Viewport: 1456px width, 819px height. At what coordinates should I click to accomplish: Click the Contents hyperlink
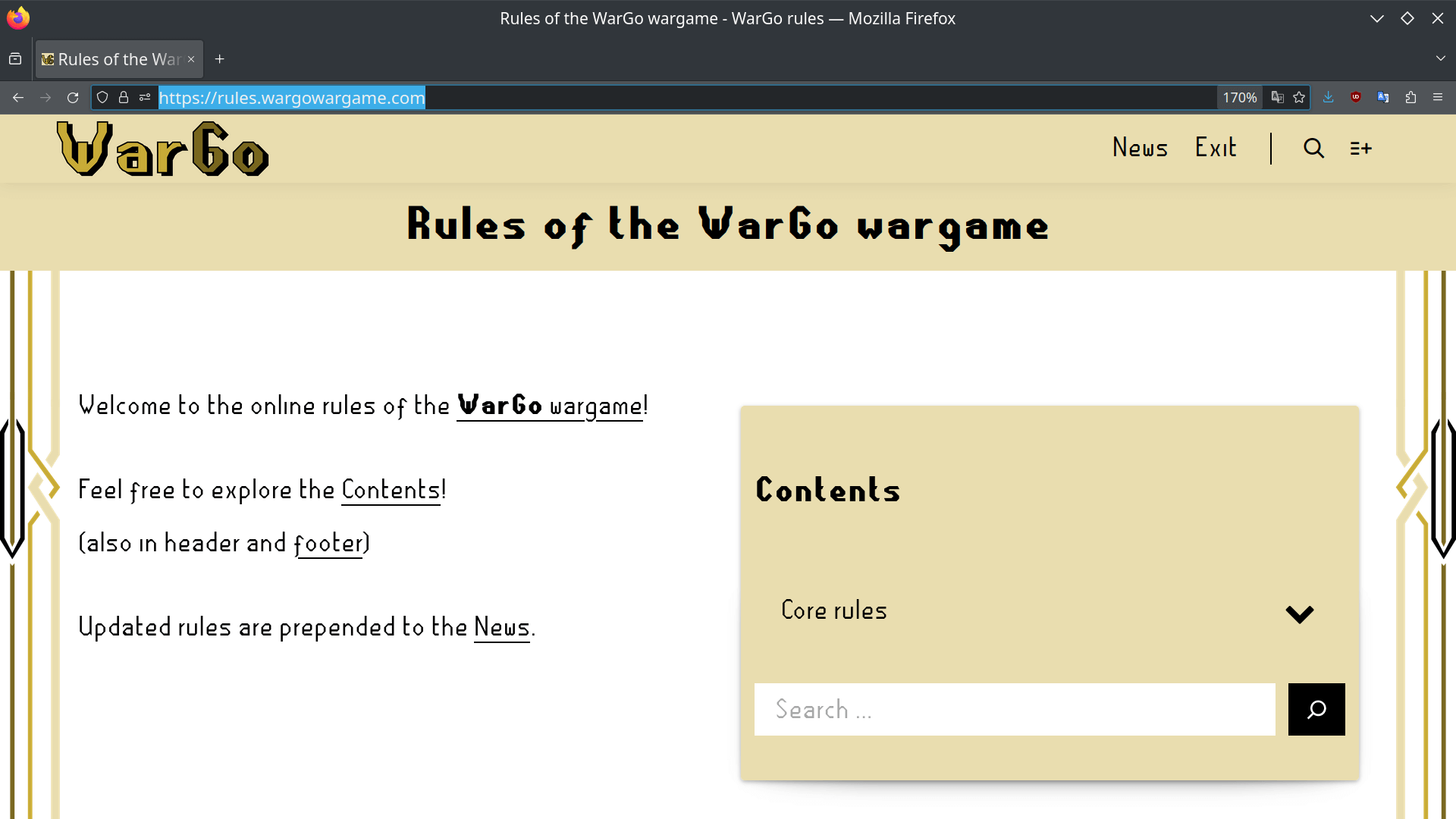(390, 490)
